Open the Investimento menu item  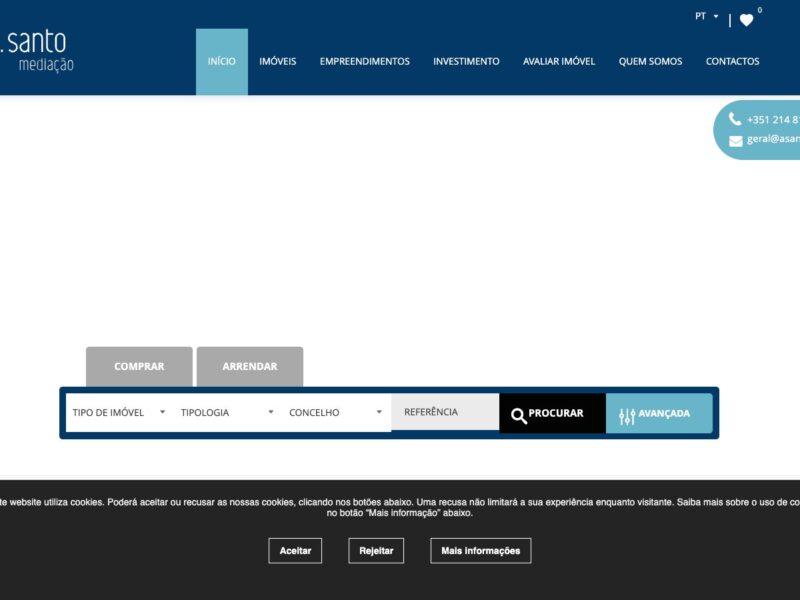coord(466,62)
